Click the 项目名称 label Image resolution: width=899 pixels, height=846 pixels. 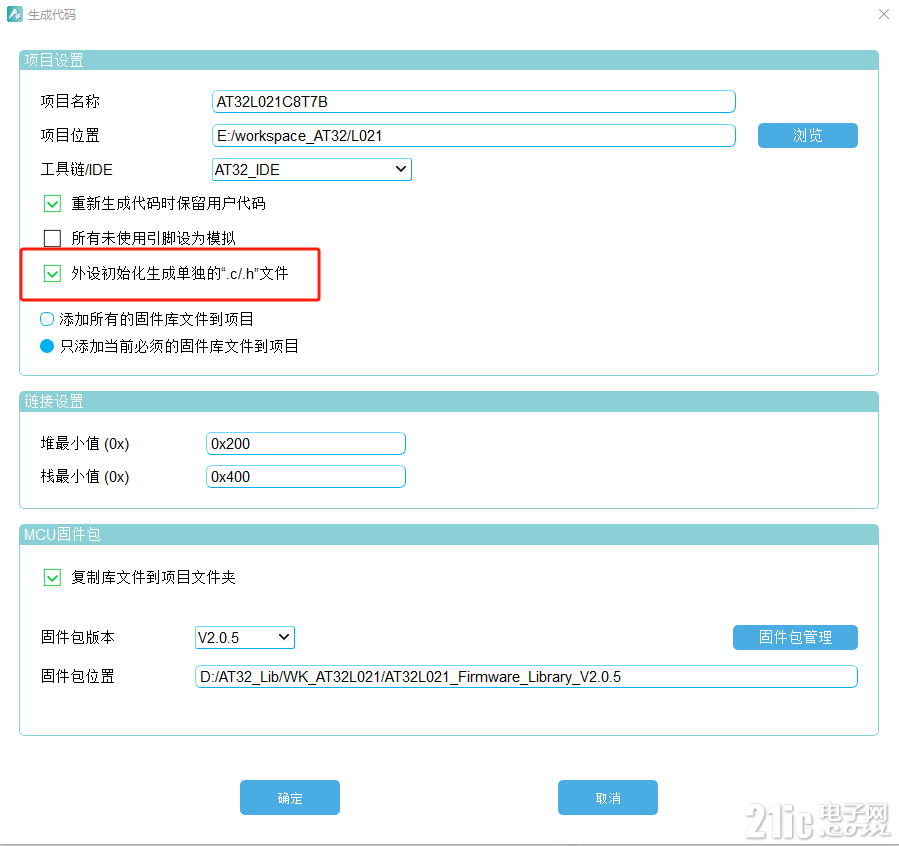[x=70, y=101]
